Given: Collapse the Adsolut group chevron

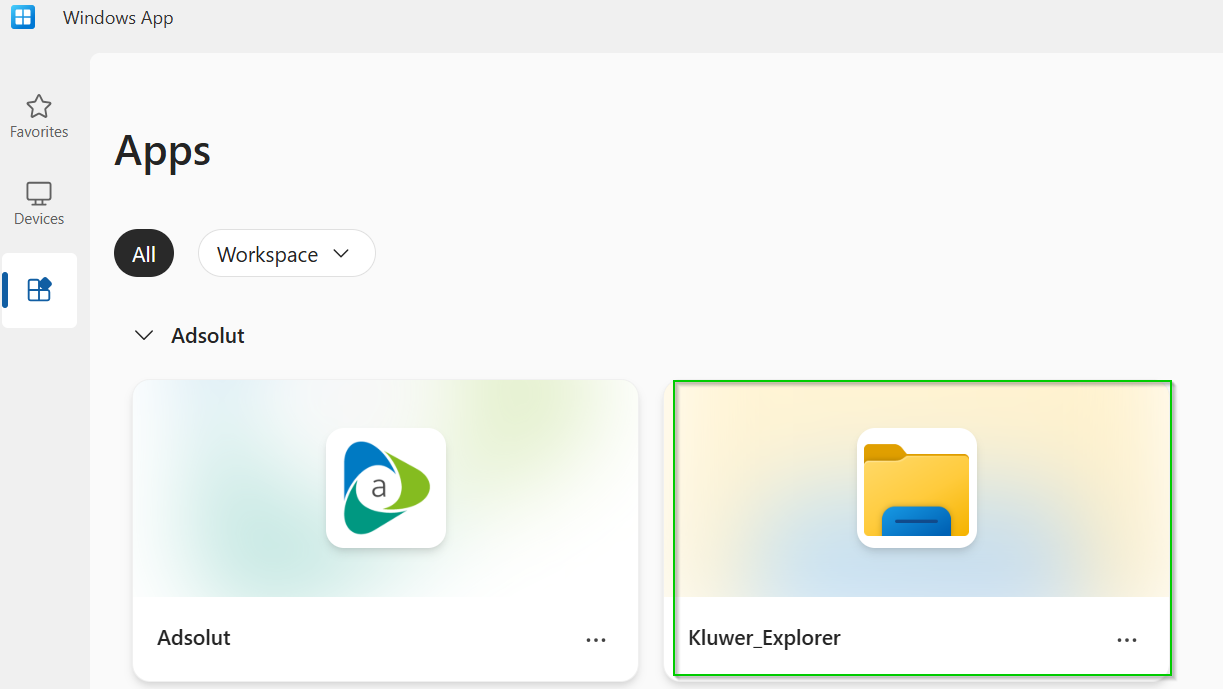Looking at the screenshot, I should pyautogui.click(x=145, y=336).
